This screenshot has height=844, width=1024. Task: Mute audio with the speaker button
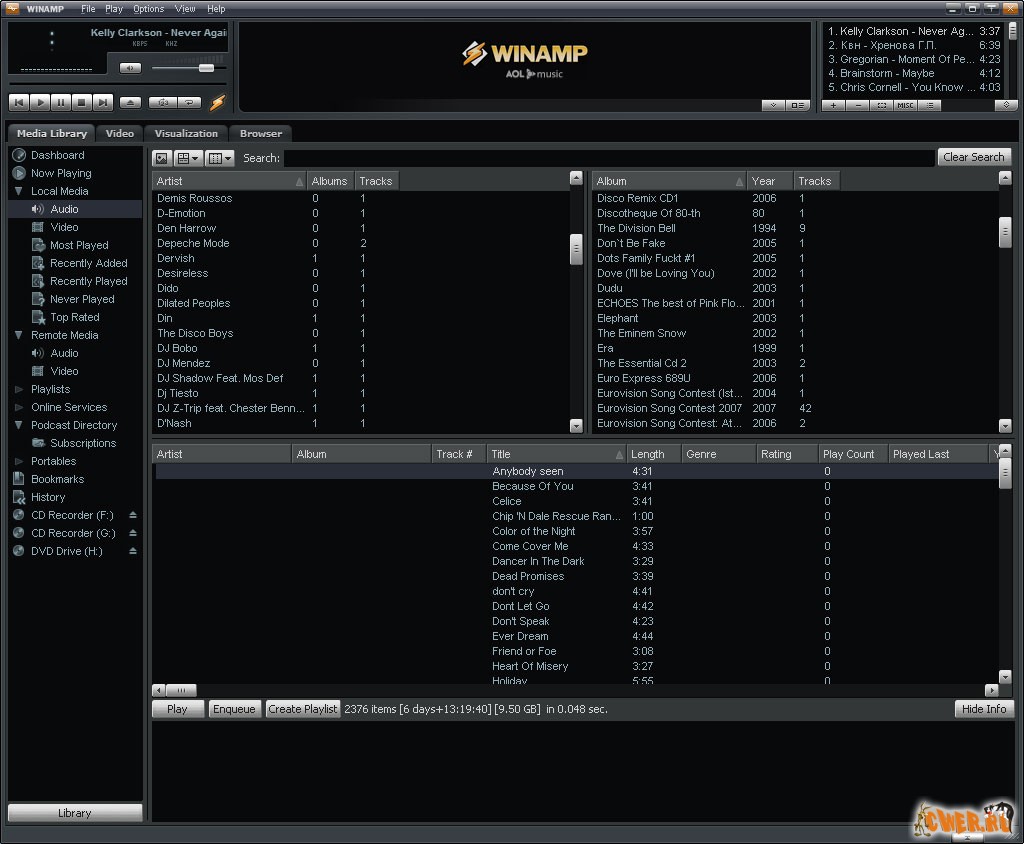point(130,68)
